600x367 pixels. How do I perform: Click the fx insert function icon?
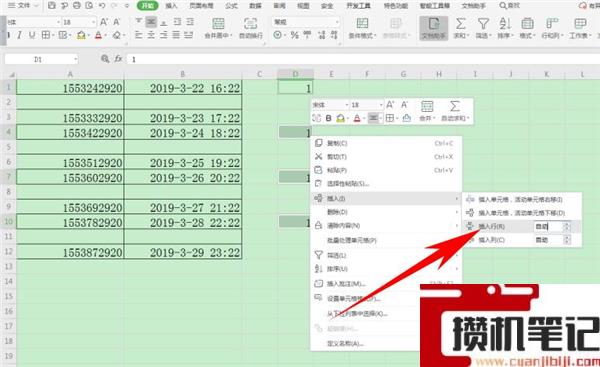tap(118, 59)
